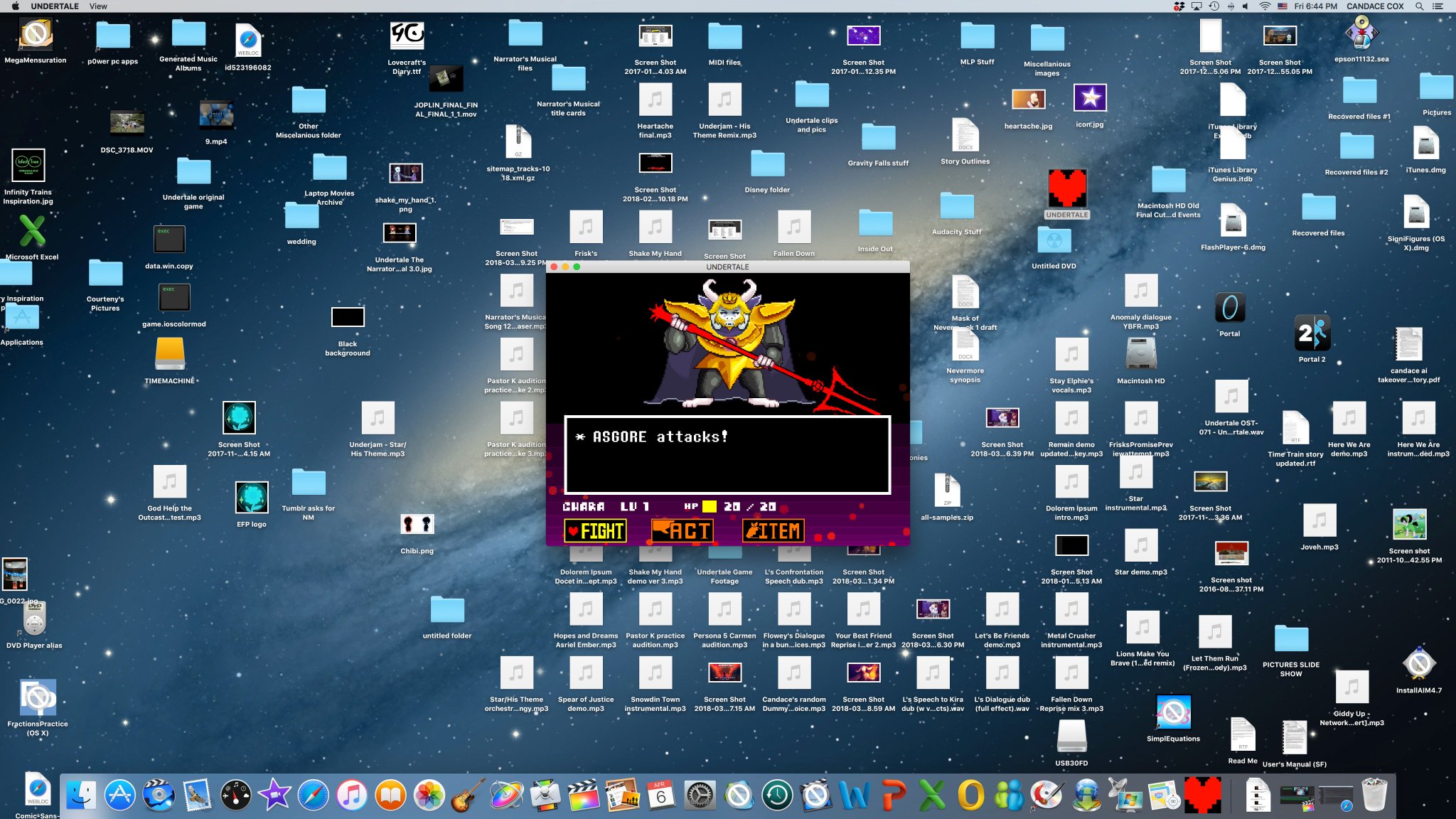Click the ASGORE attacks dialogue box
The height and width of the screenshot is (819, 1456).
(727, 455)
